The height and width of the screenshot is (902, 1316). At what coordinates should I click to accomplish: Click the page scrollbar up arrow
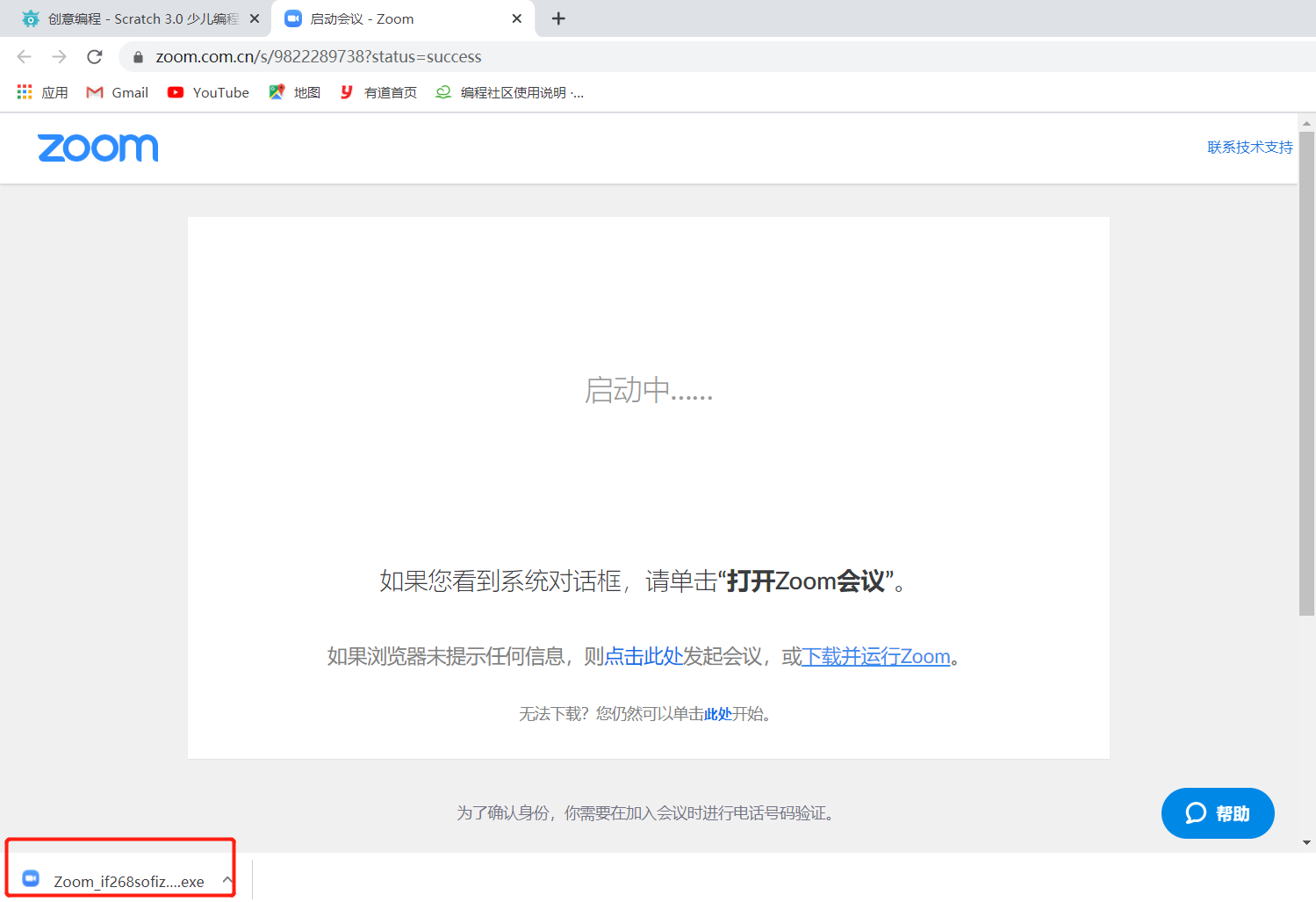(1307, 124)
